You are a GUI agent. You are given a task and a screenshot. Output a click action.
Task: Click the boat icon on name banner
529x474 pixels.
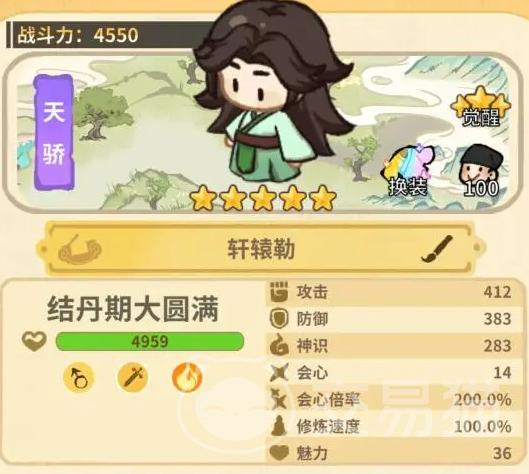click(79, 250)
